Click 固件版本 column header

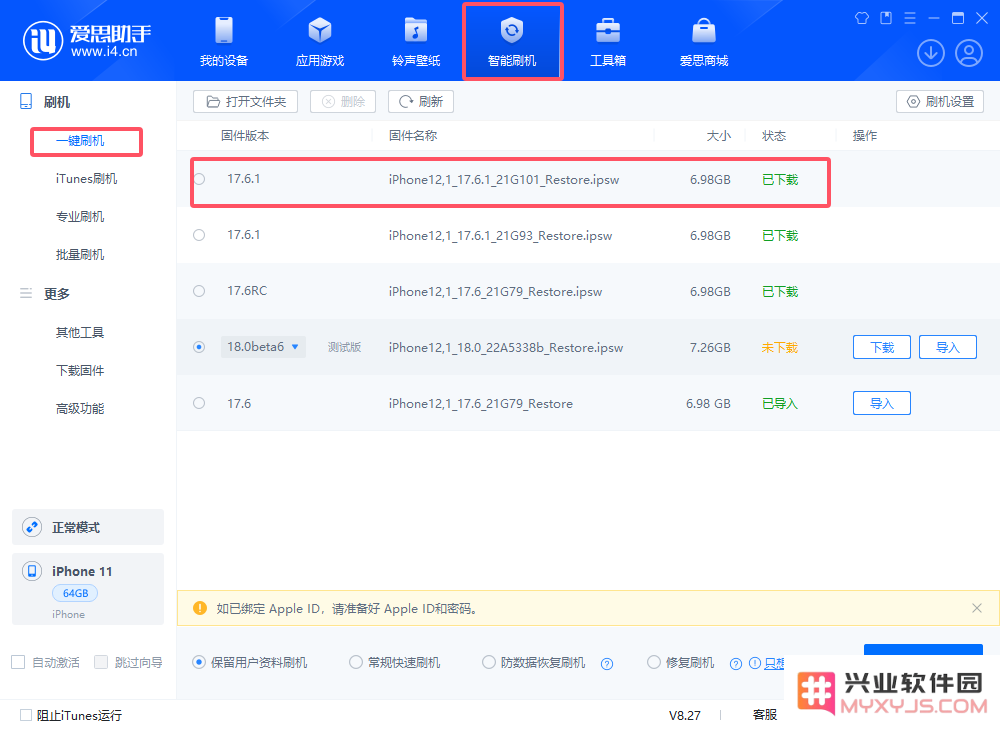pos(245,136)
